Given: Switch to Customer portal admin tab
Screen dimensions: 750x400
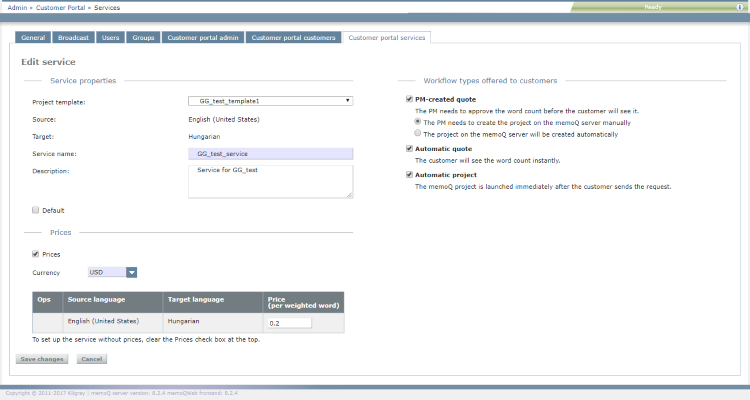Looking at the screenshot, I should [202, 38].
